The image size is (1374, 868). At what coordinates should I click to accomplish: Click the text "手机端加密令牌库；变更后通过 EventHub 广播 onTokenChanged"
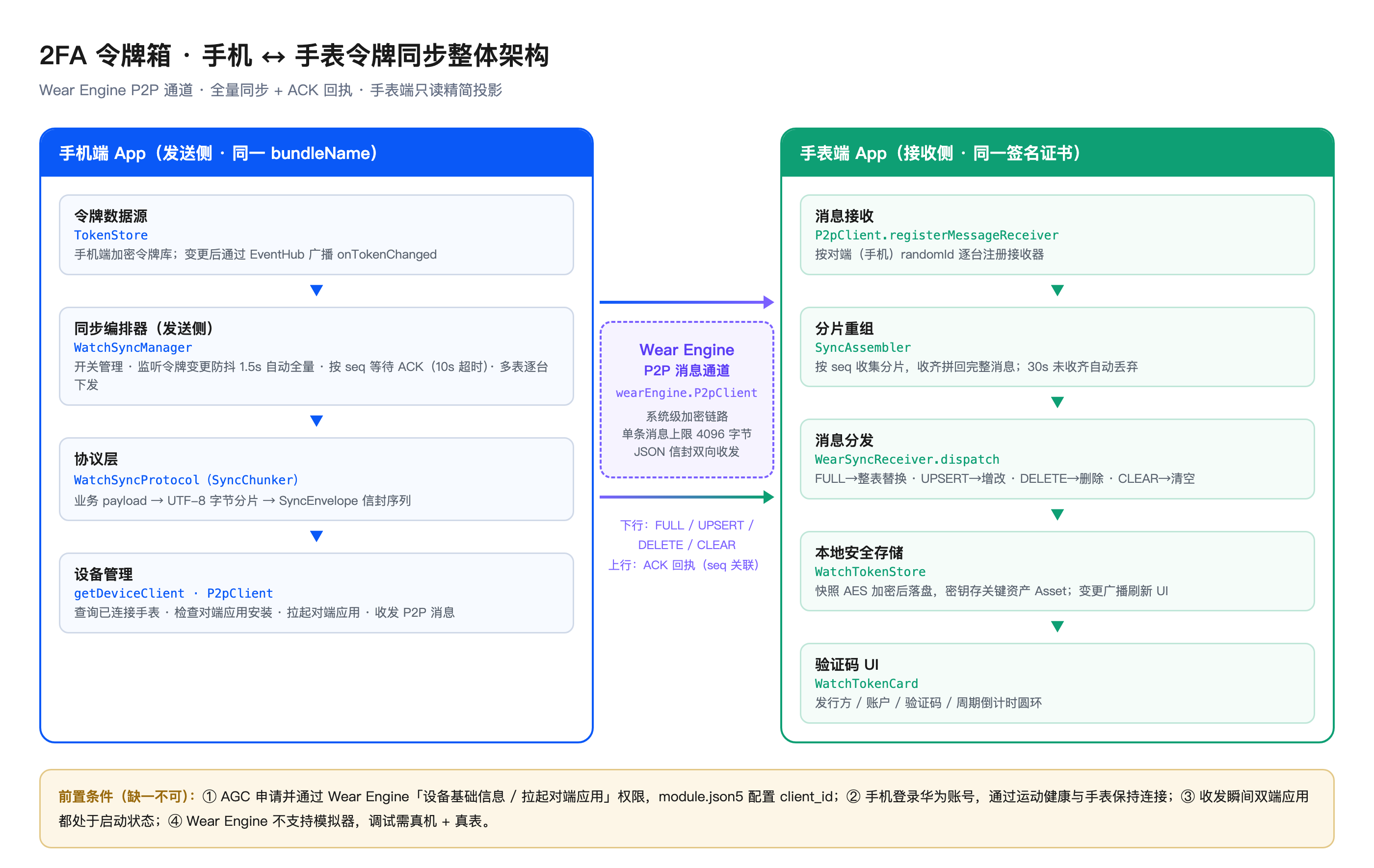(x=255, y=255)
